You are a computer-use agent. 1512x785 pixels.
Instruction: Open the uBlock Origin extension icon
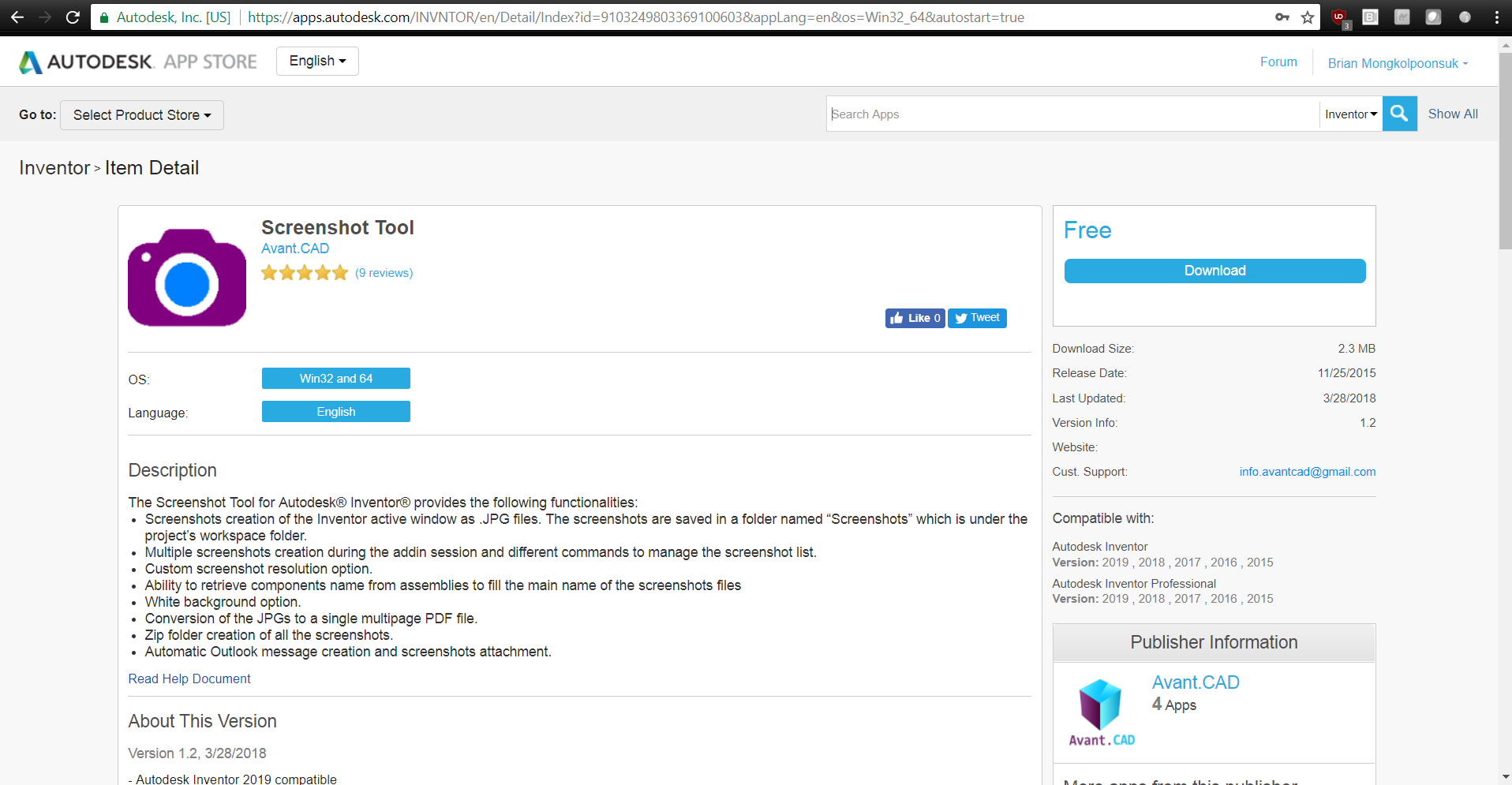click(1339, 17)
